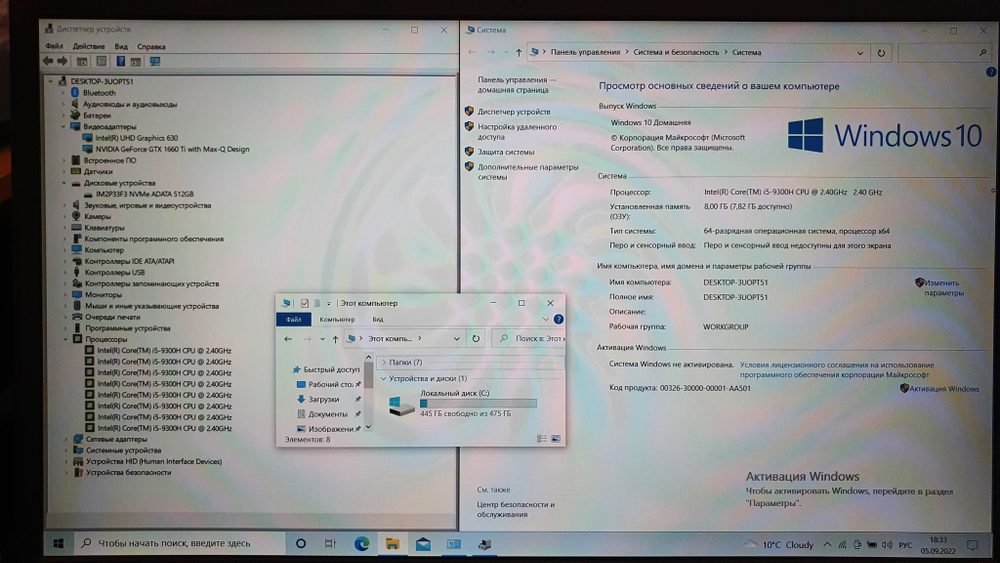Click taskbar search box
1000x563 pixels.
[x=180, y=544]
